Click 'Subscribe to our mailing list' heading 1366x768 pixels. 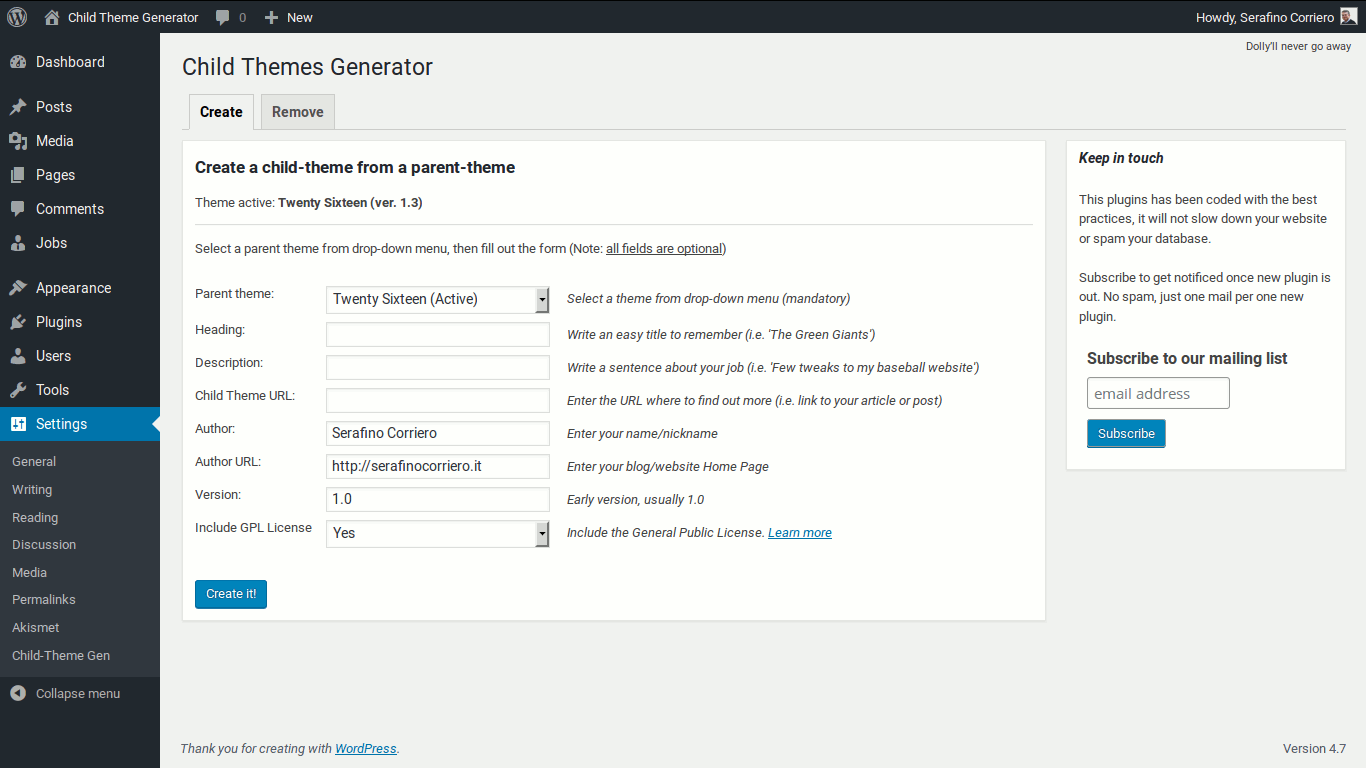coord(1187,359)
